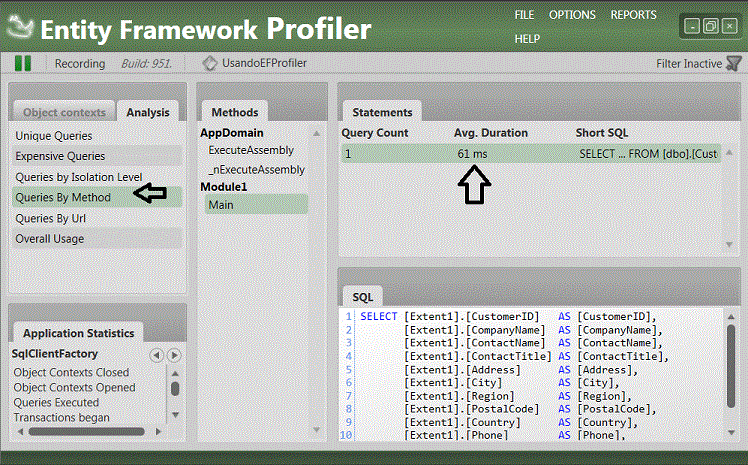Select Queries By Method
The height and width of the screenshot is (465, 748).
97,197
